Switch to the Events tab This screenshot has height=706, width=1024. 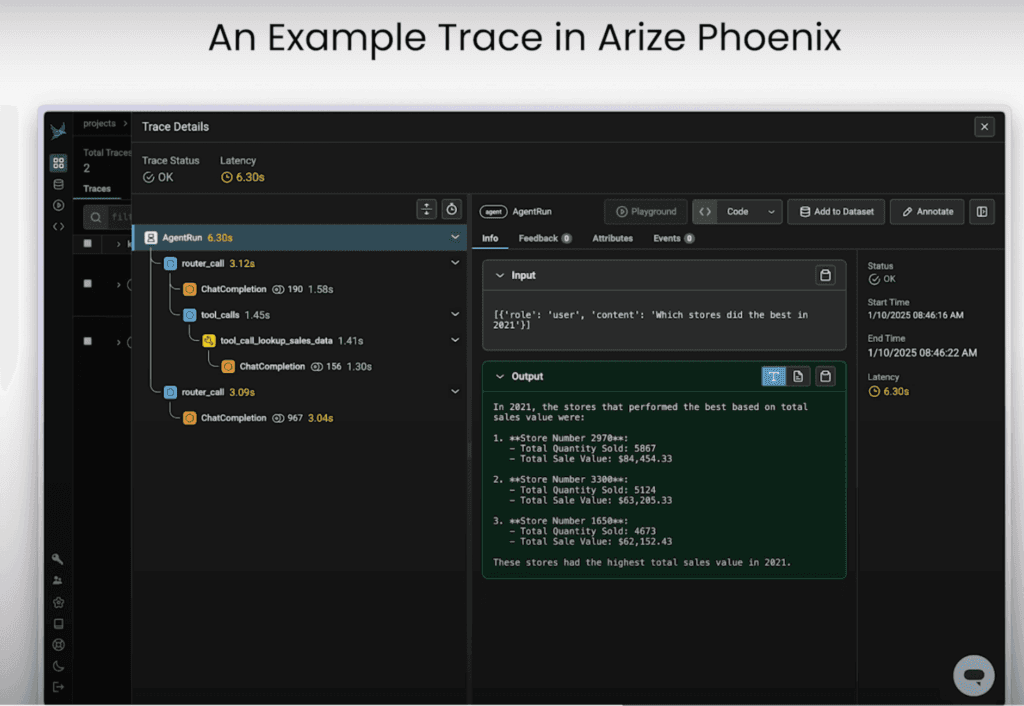[x=673, y=238]
